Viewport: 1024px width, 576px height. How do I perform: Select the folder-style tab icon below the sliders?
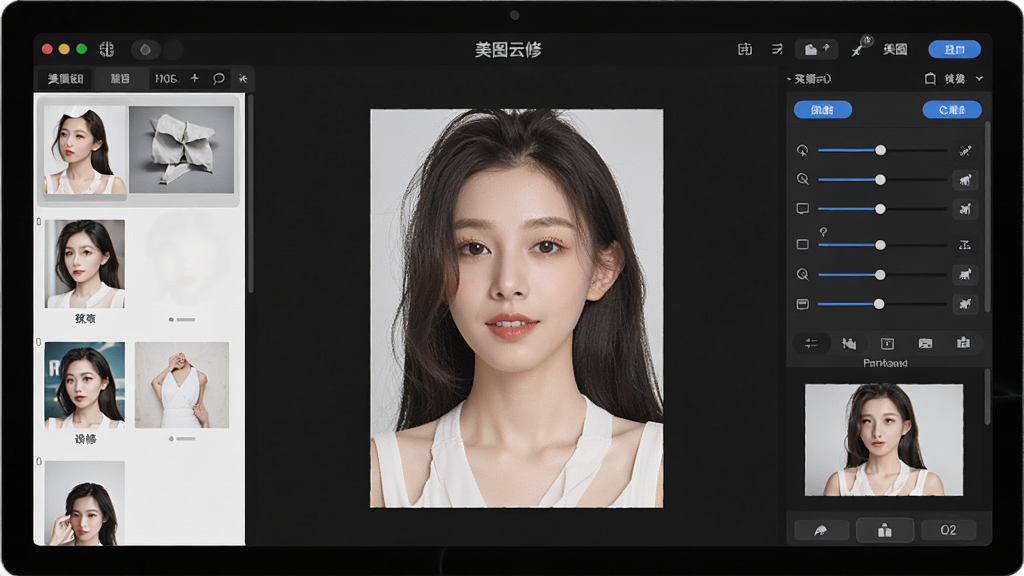[x=925, y=343]
